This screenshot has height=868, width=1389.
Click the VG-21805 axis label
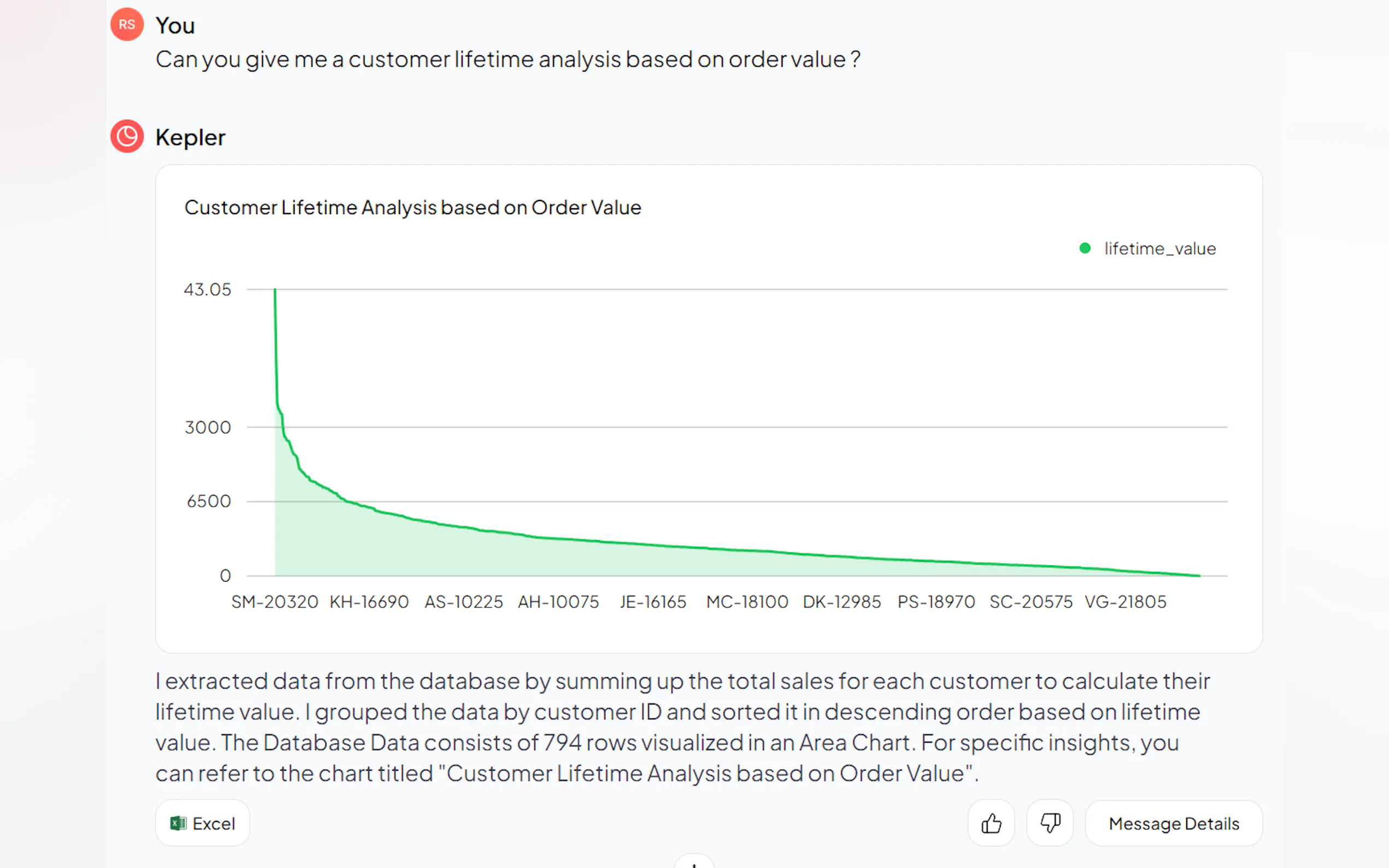point(1125,602)
